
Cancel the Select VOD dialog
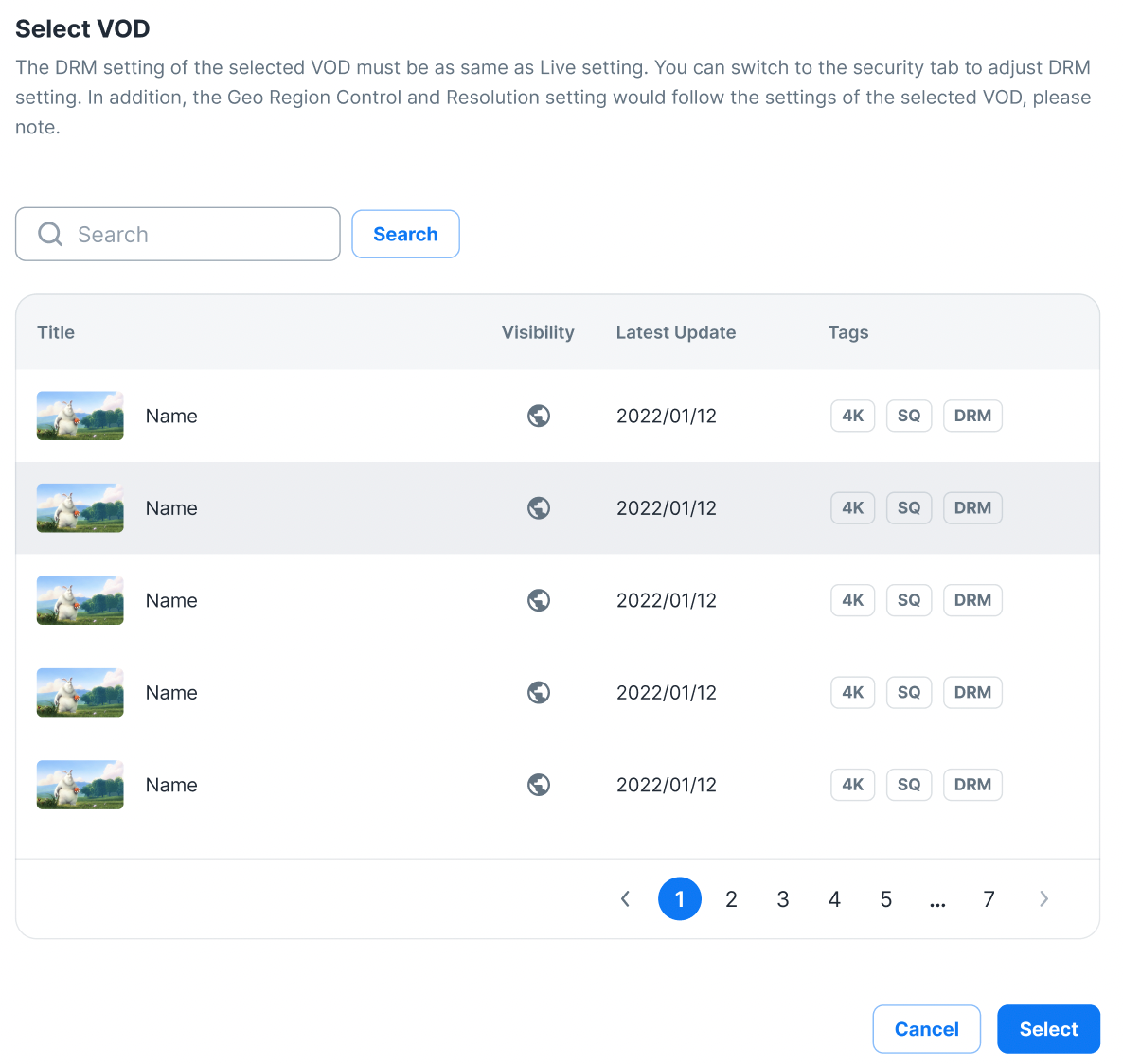(x=926, y=1029)
